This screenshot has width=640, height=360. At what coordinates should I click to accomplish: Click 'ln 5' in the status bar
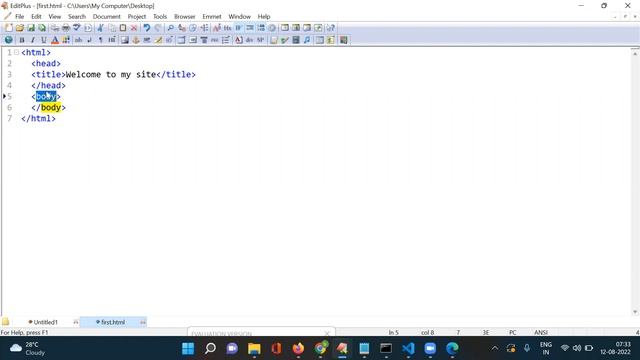[x=393, y=333]
